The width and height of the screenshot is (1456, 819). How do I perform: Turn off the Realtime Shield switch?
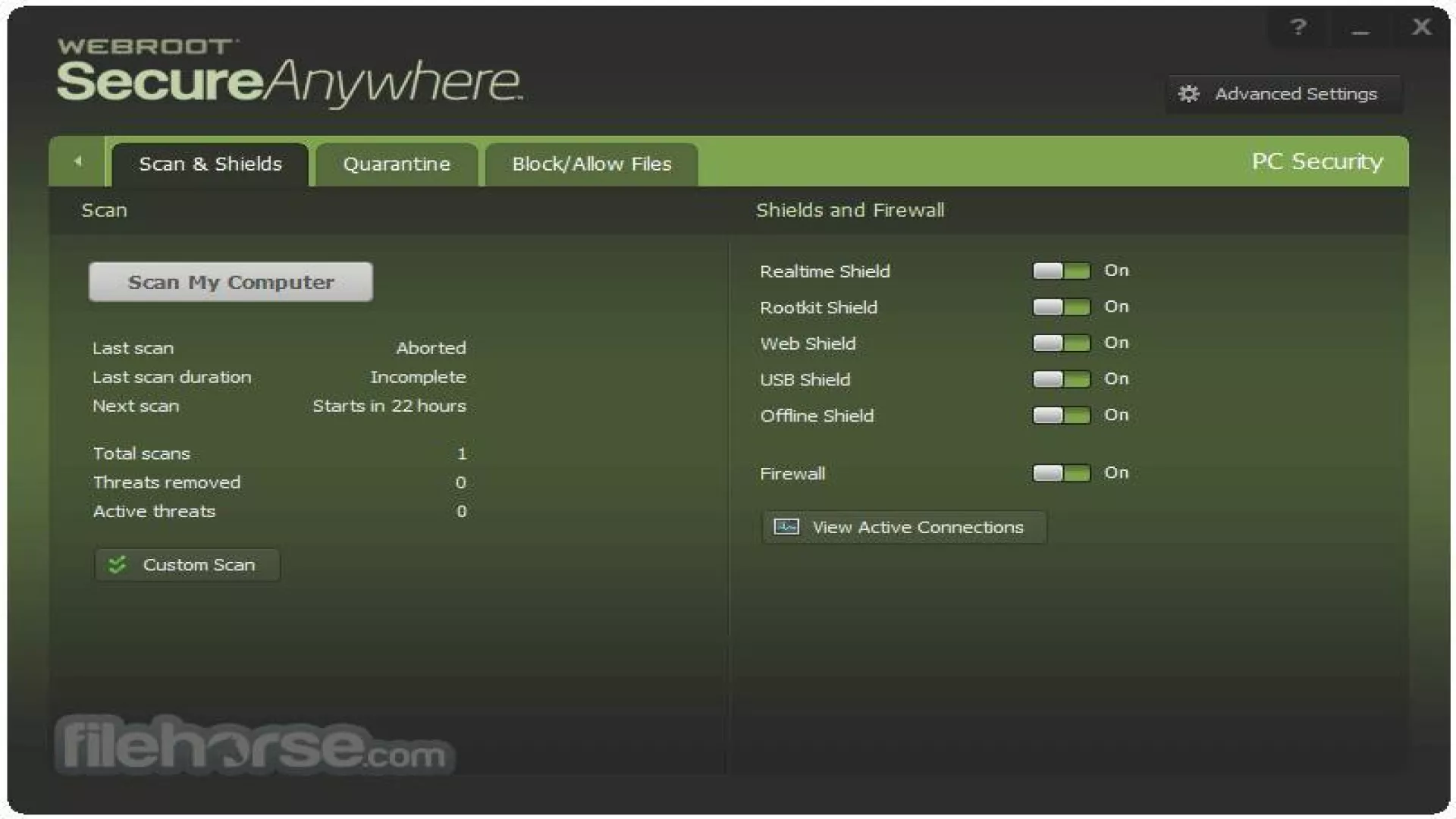point(1061,271)
